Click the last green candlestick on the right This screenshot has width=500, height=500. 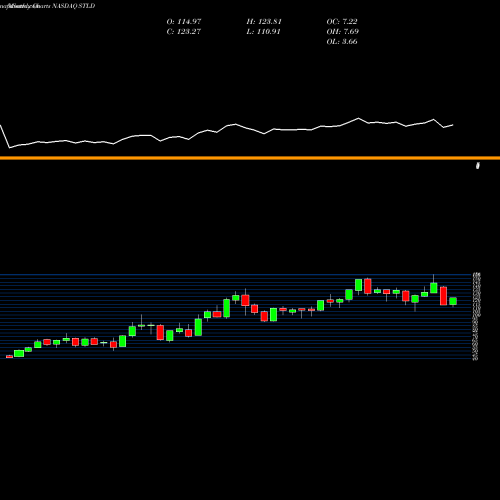pyautogui.click(x=453, y=301)
